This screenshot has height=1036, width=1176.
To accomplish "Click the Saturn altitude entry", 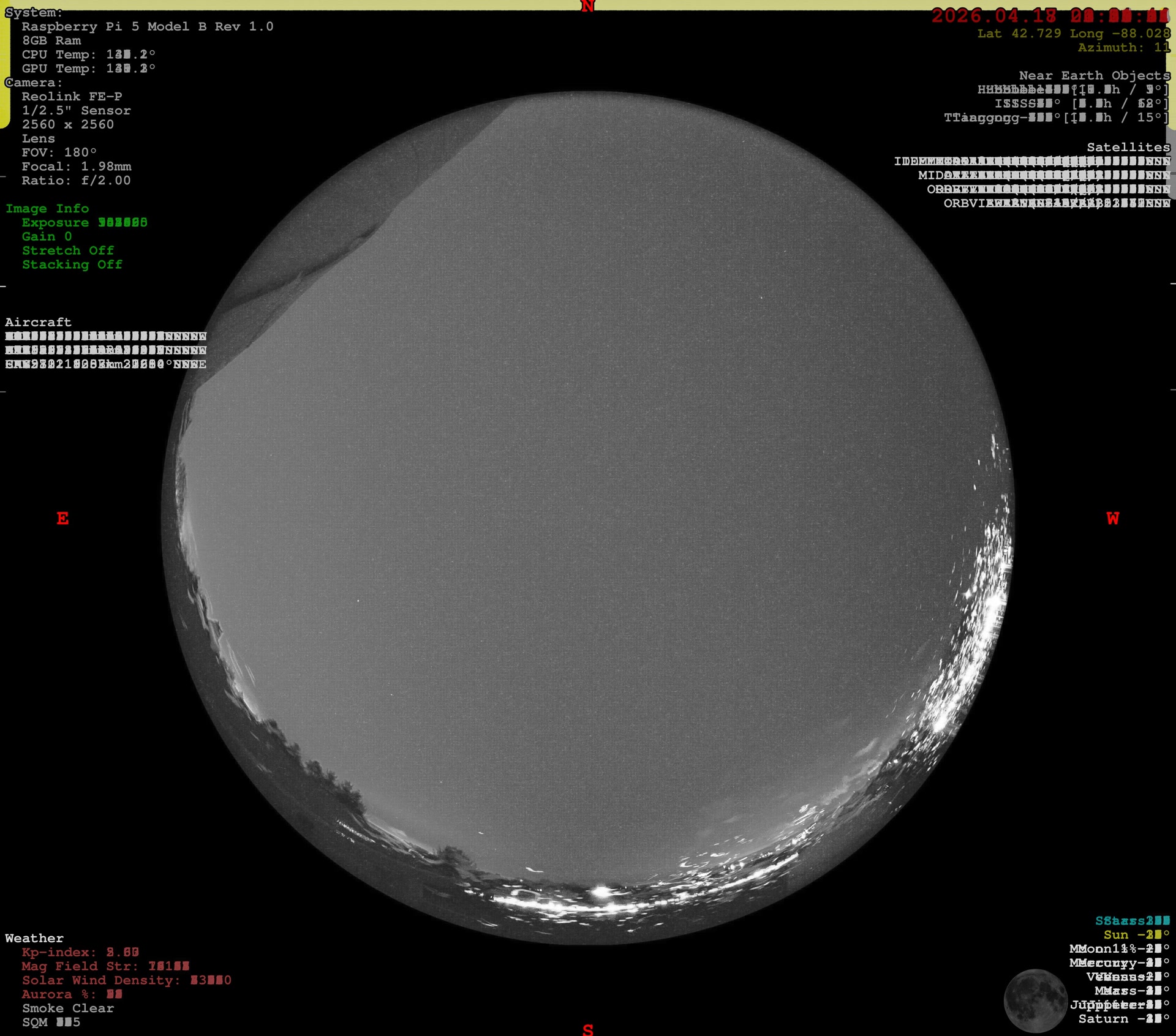I will [1123, 1019].
